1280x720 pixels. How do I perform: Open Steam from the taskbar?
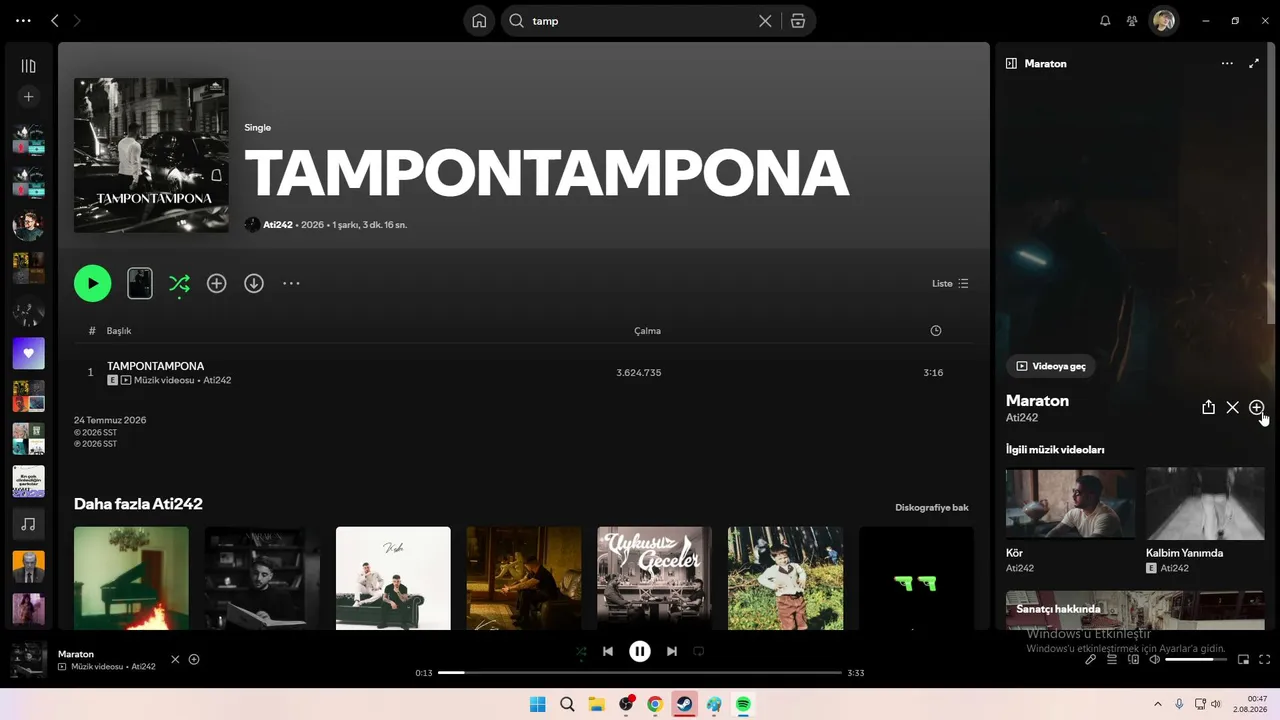(685, 704)
